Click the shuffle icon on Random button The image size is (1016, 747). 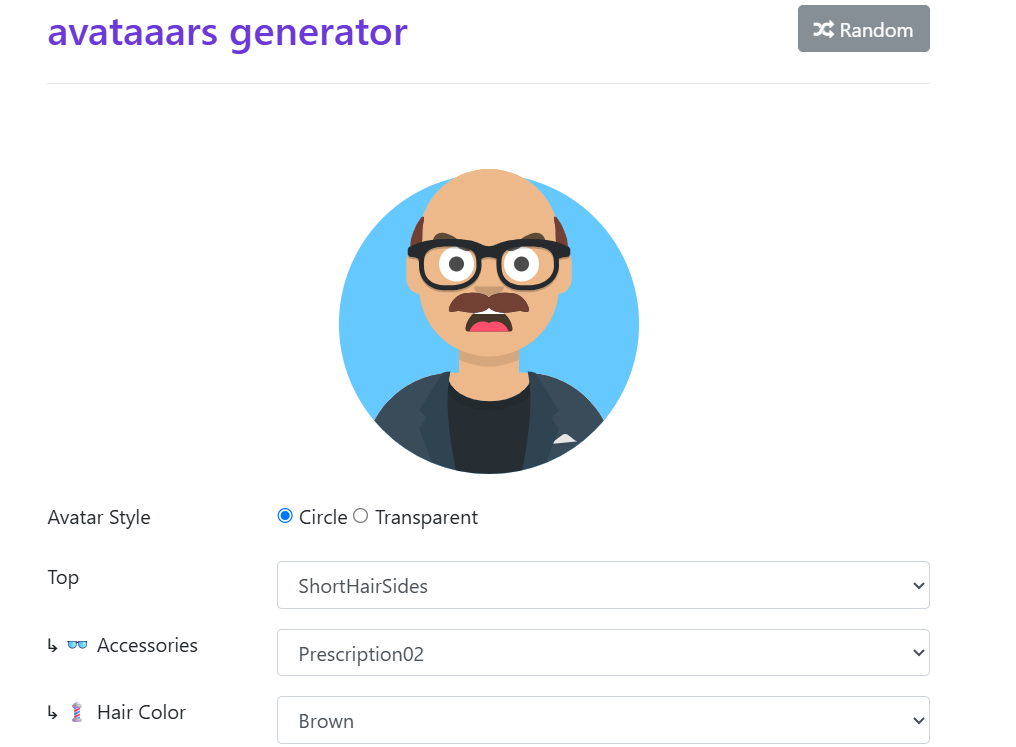click(823, 30)
